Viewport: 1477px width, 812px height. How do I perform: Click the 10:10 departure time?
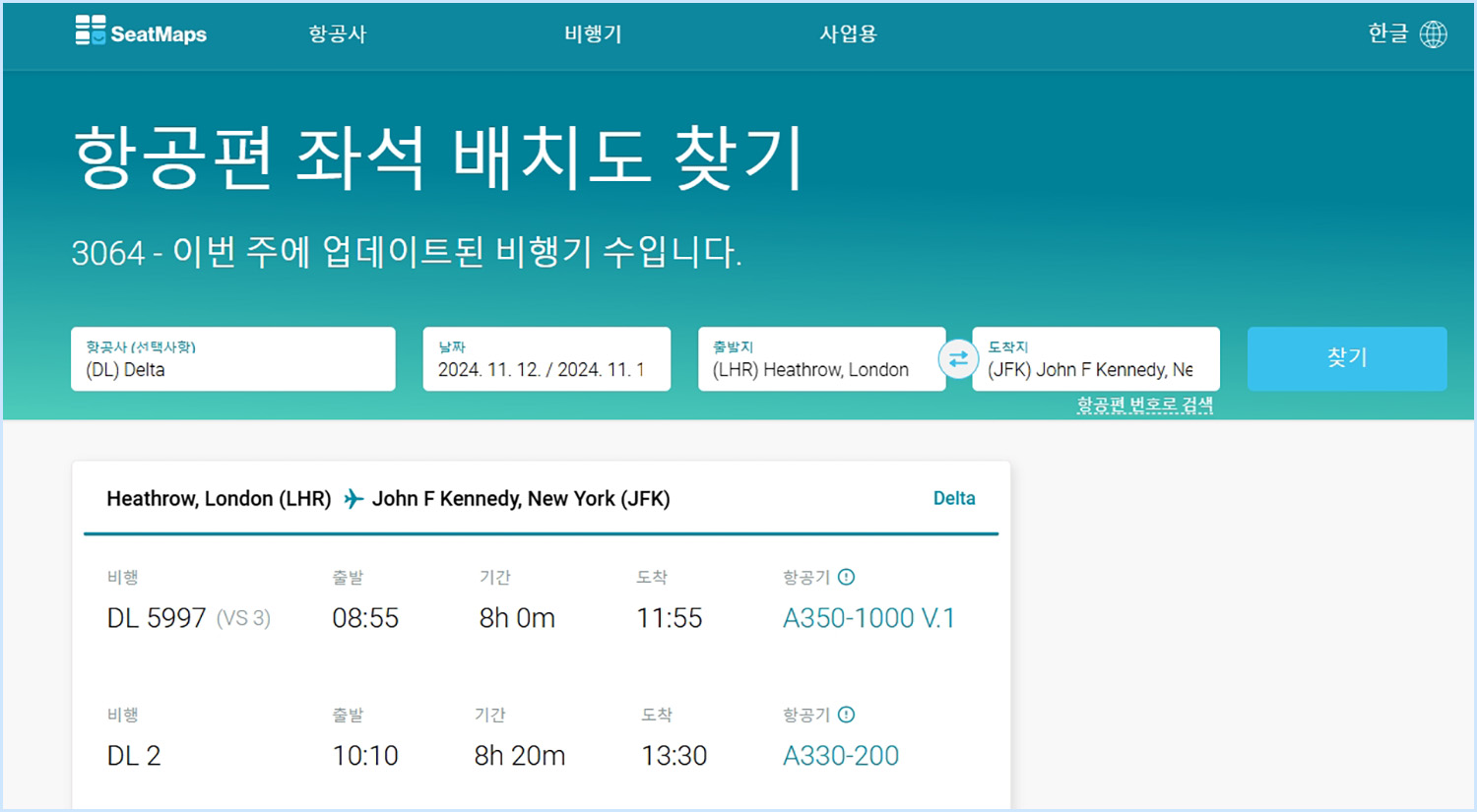pyautogui.click(x=365, y=756)
